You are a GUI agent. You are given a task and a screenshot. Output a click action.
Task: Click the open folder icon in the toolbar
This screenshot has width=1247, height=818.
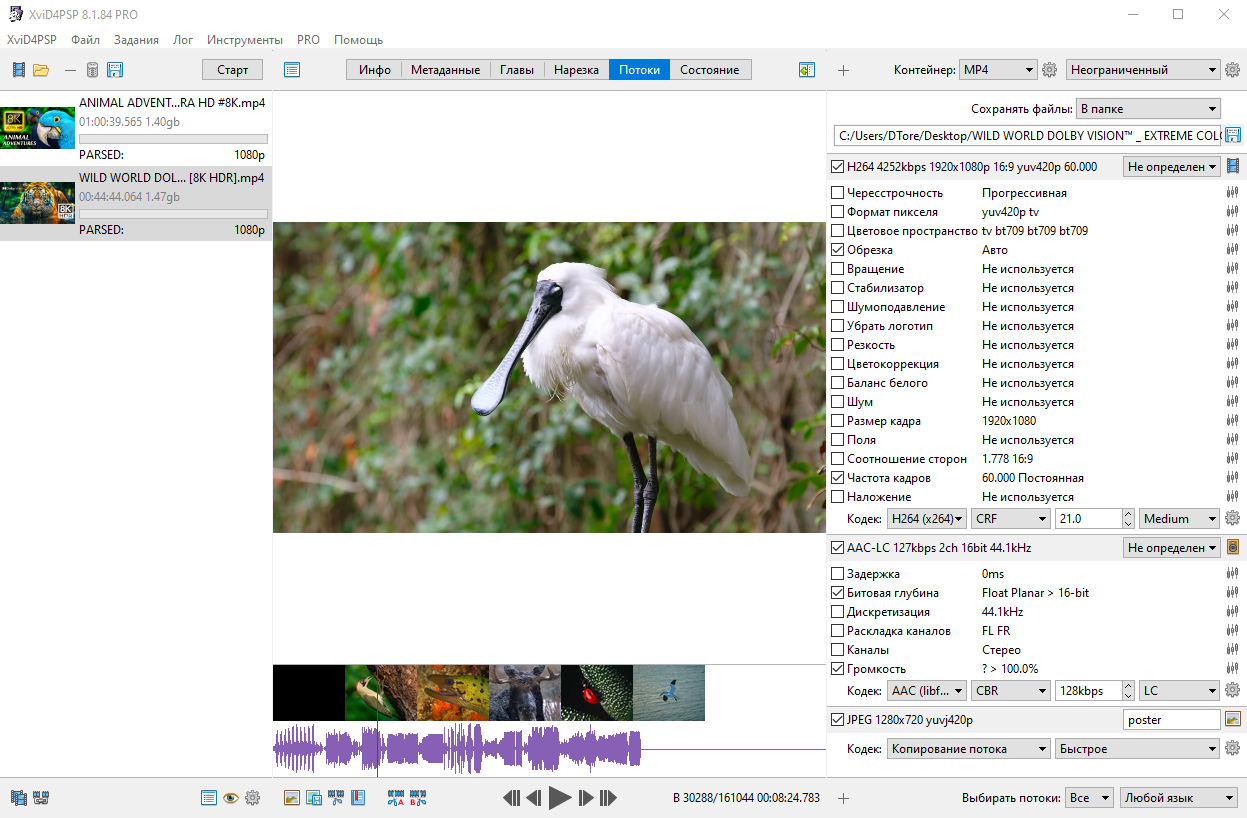point(41,70)
